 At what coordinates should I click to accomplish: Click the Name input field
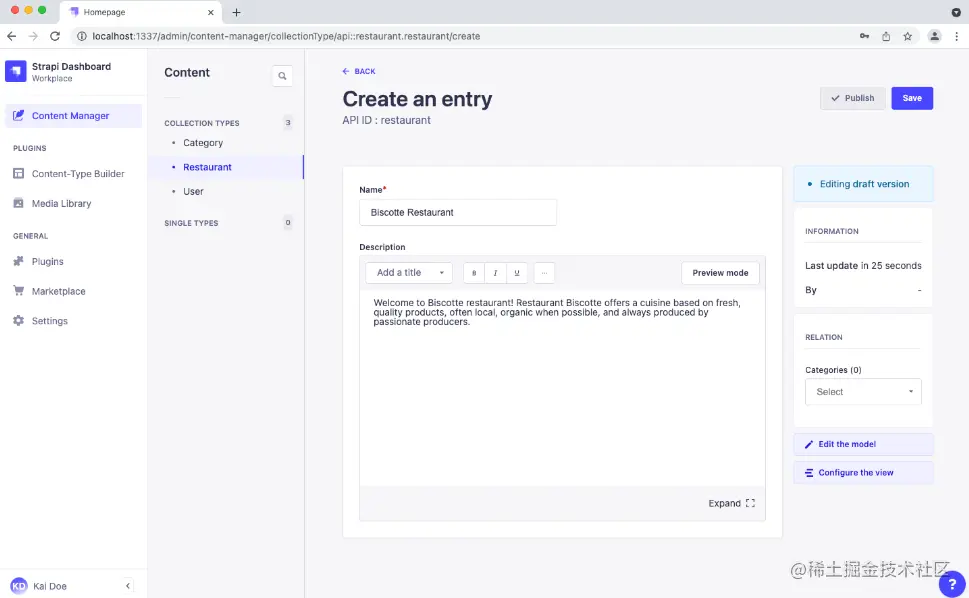coord(458,213)
